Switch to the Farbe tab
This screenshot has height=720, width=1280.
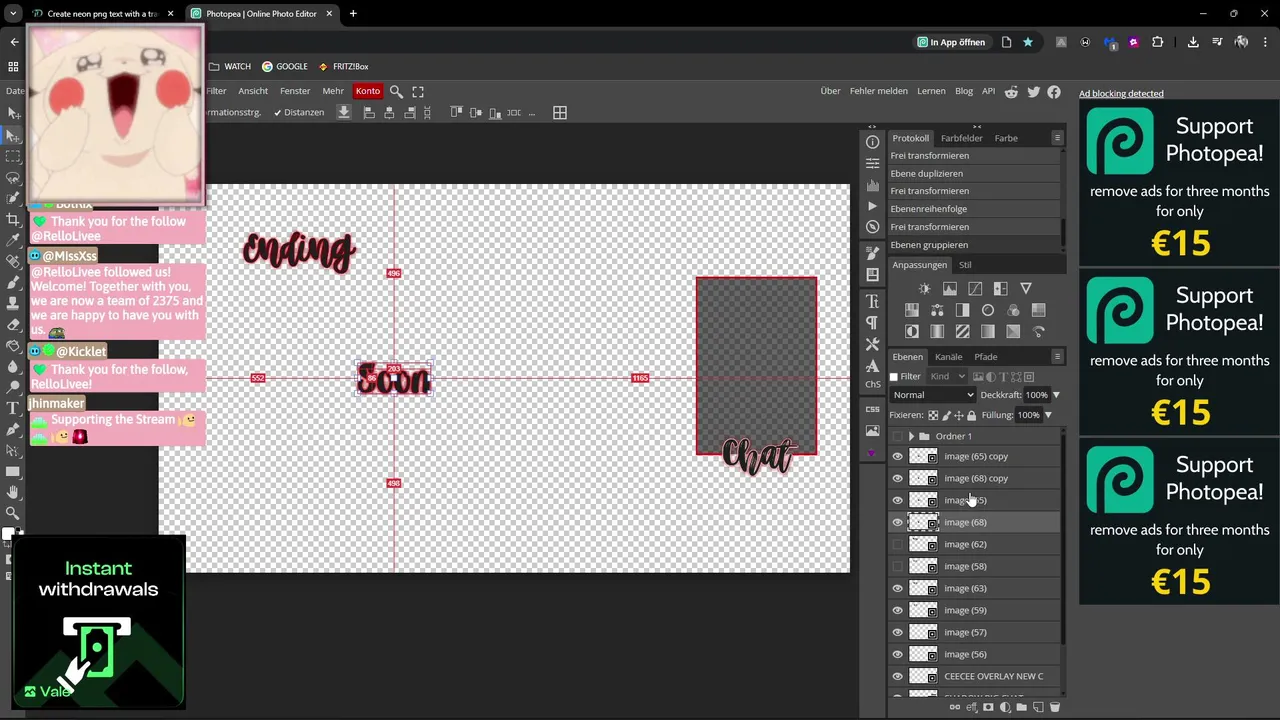pyautogui.click(x=1006, y=138)
